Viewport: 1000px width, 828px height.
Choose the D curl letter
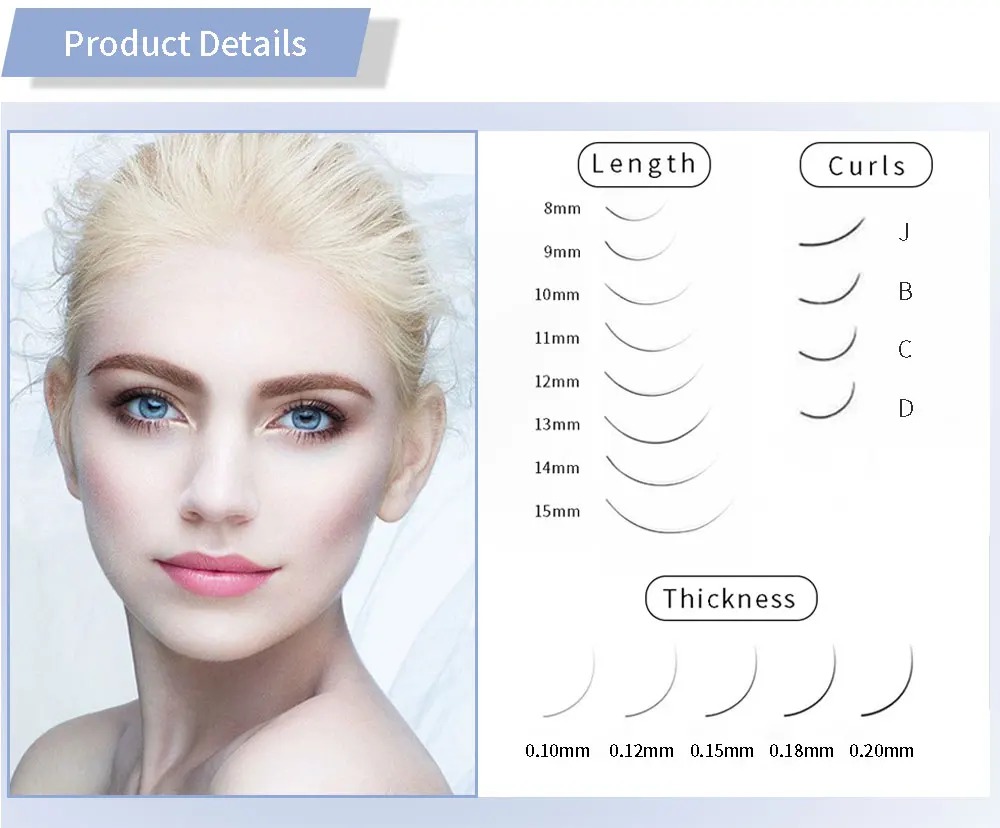tap(906, 408)
